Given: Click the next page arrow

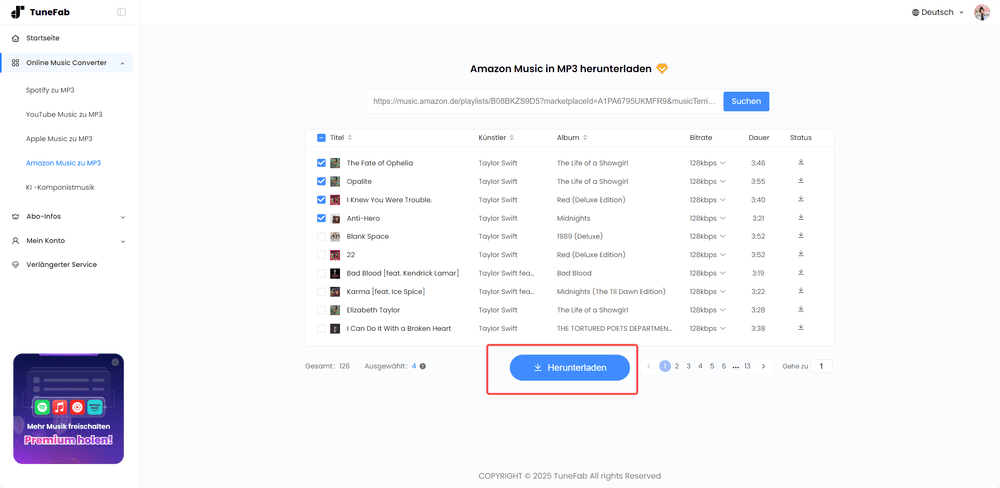Looking at the screenshot, I should coord(763,366).
